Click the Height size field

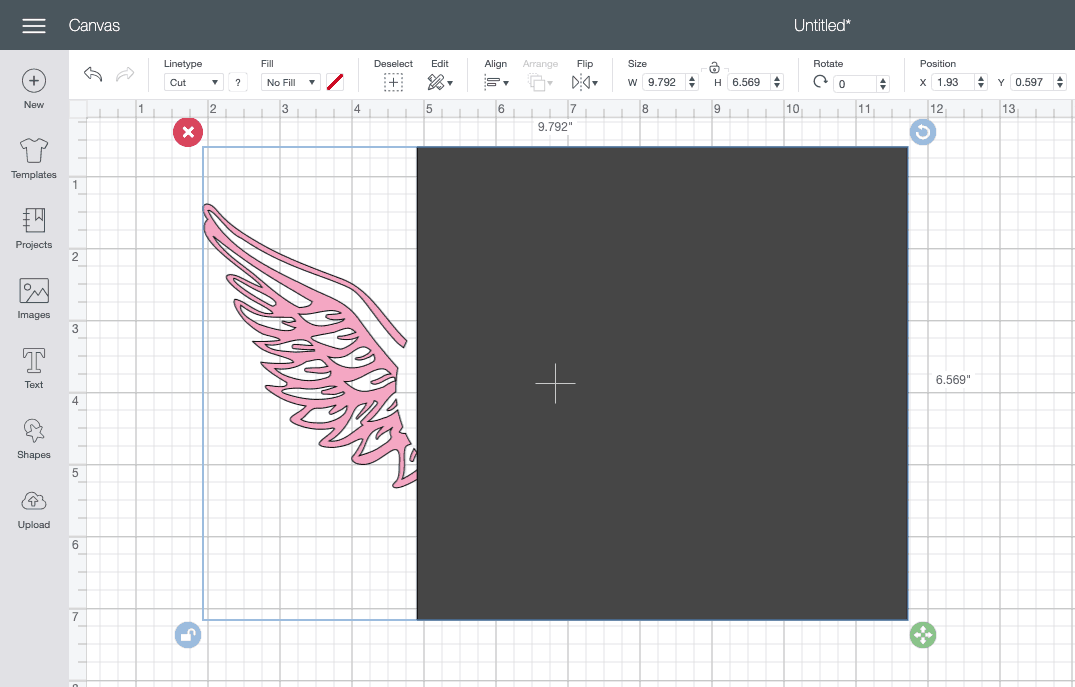748,82
